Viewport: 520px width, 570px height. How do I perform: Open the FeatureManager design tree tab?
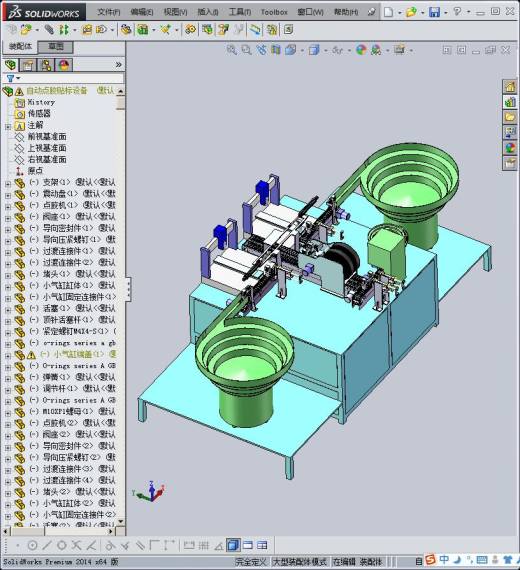11,65
